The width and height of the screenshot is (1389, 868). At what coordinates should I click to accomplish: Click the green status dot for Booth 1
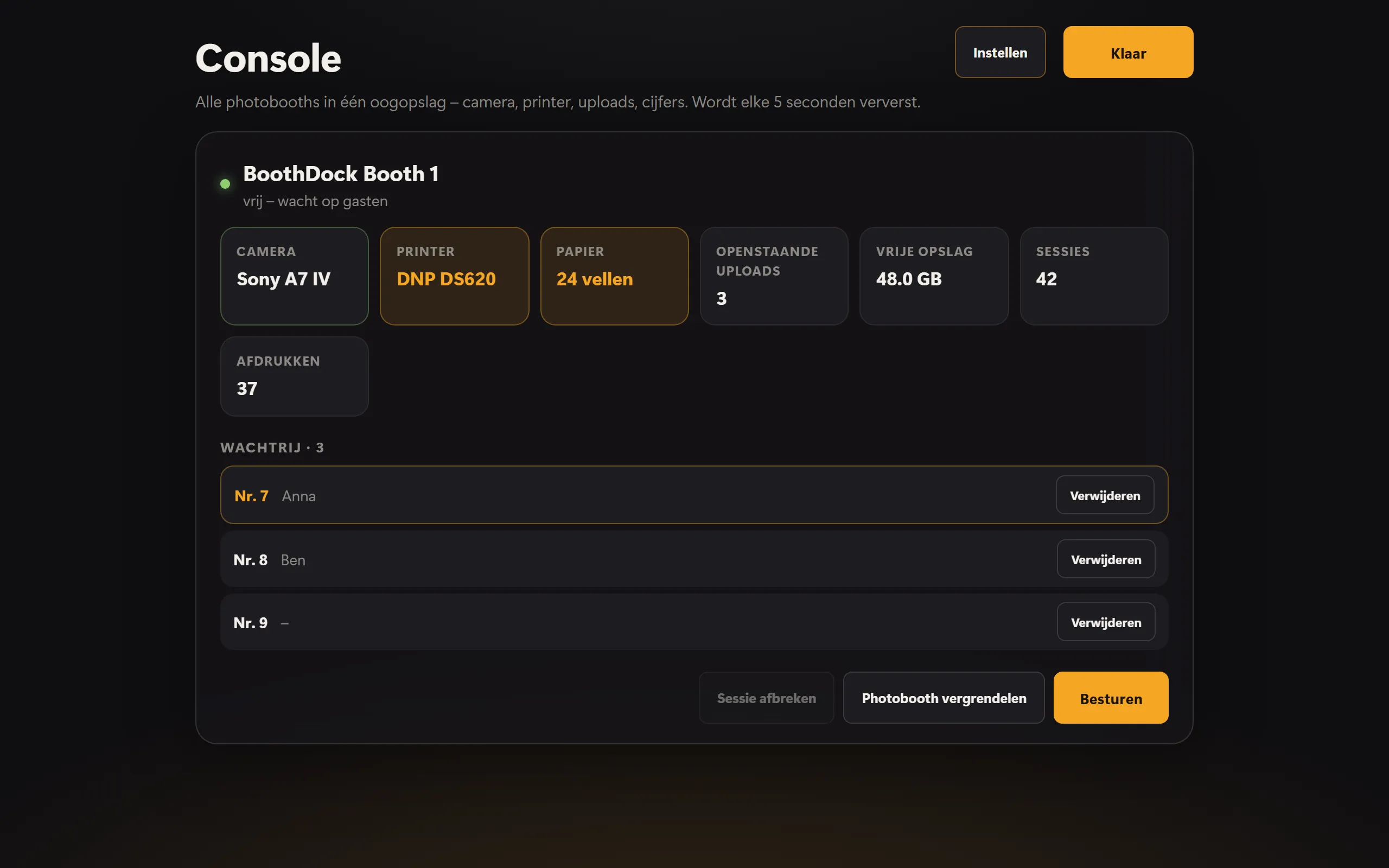[225, 184]
